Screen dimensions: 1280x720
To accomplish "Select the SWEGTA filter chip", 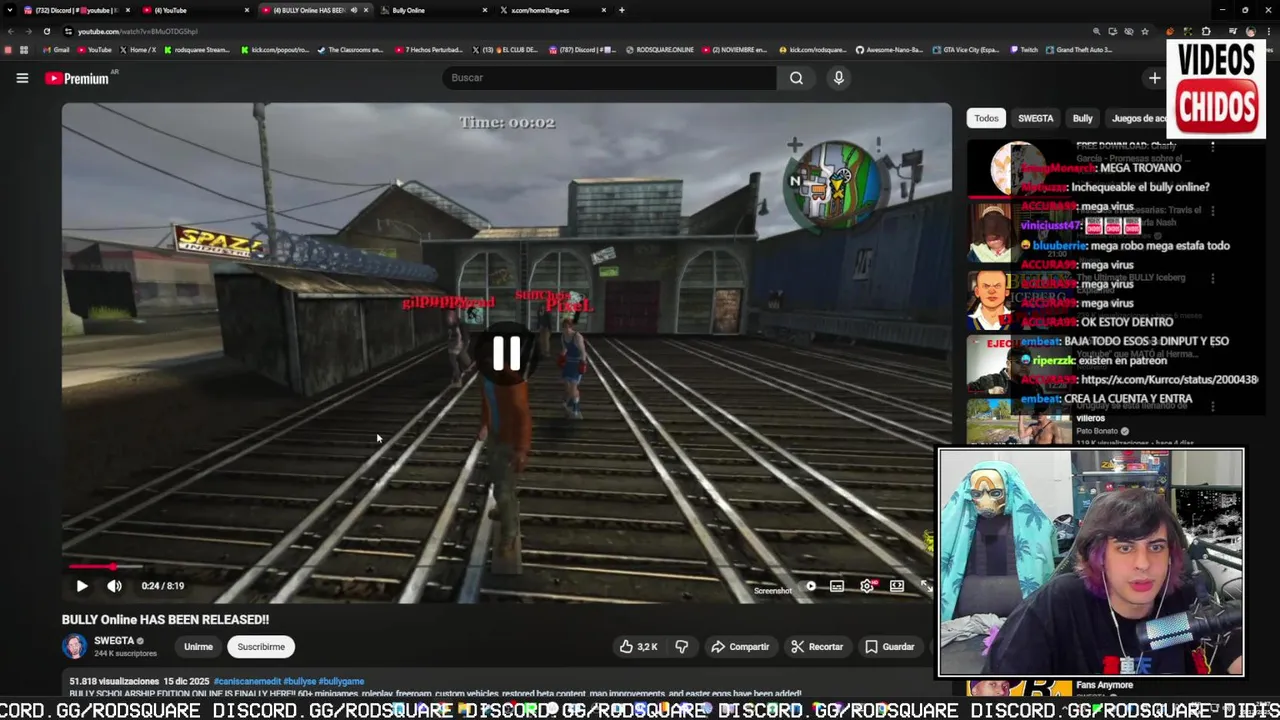I will [1035, 118].
